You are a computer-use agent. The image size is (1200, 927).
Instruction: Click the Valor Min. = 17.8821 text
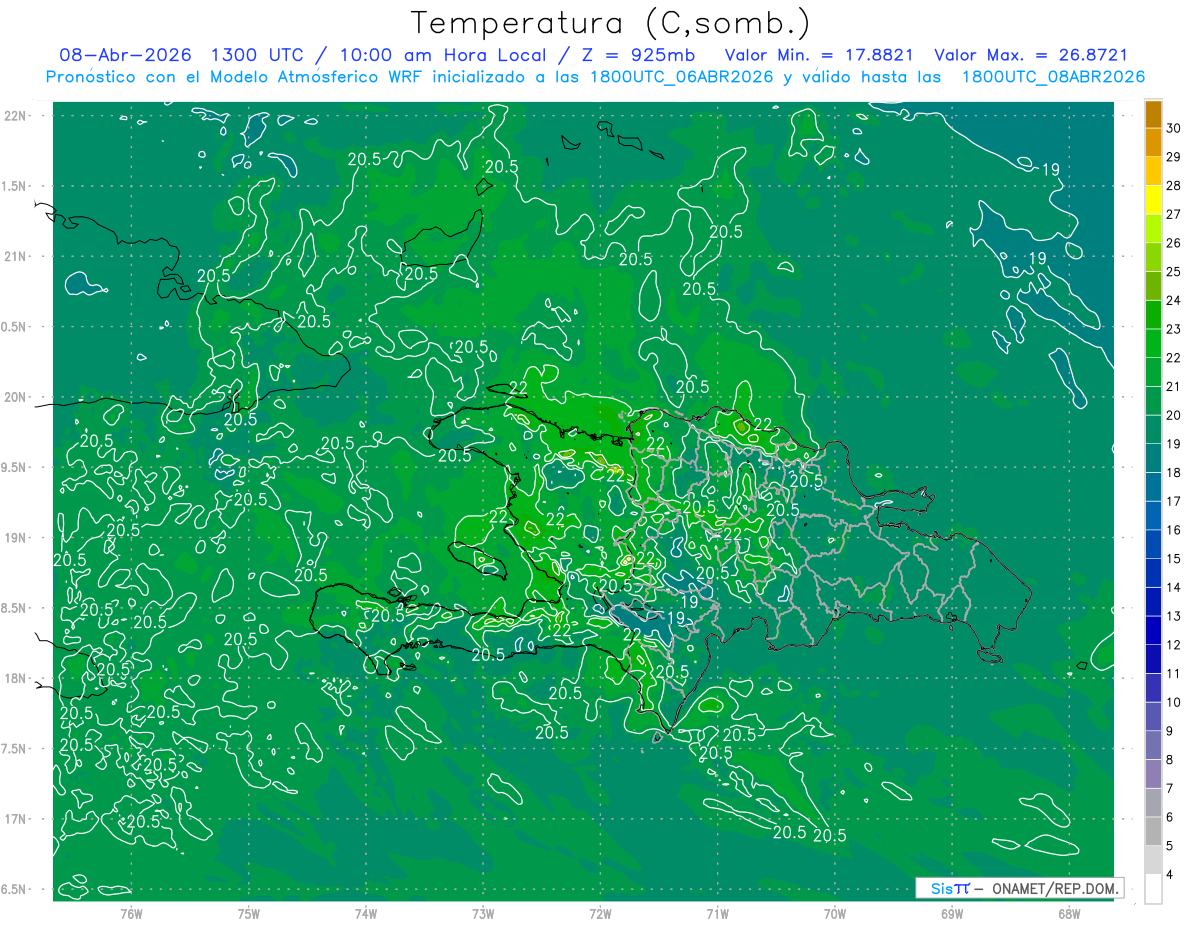tap(820, 55)
